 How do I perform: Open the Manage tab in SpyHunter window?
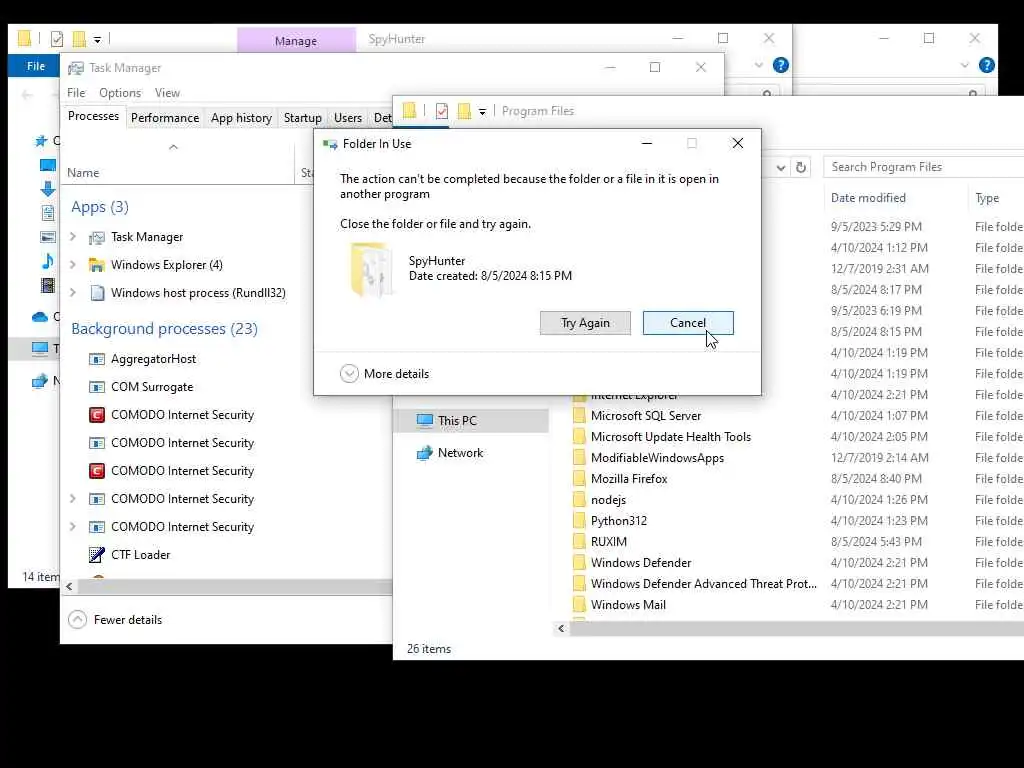pyautogui.click(x=296, y=40)
